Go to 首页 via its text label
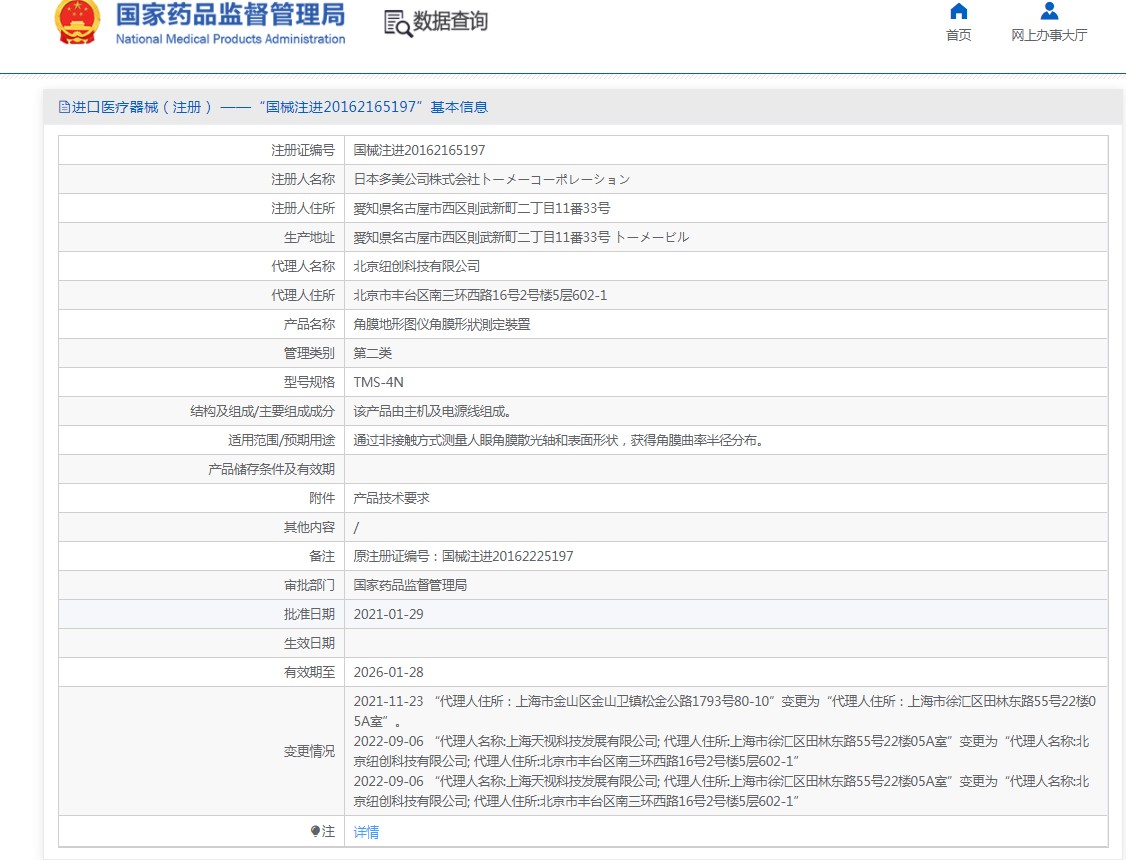Viewport: 1126px width, 860px height. tap(958, 35)
